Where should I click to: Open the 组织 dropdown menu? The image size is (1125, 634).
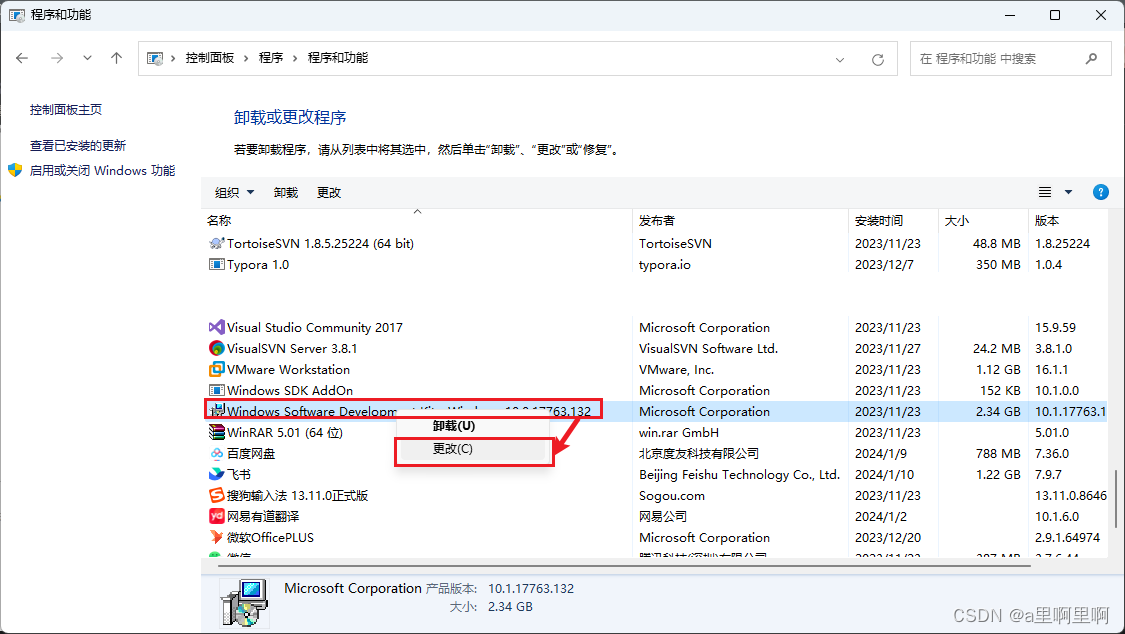tap(235, 192)
